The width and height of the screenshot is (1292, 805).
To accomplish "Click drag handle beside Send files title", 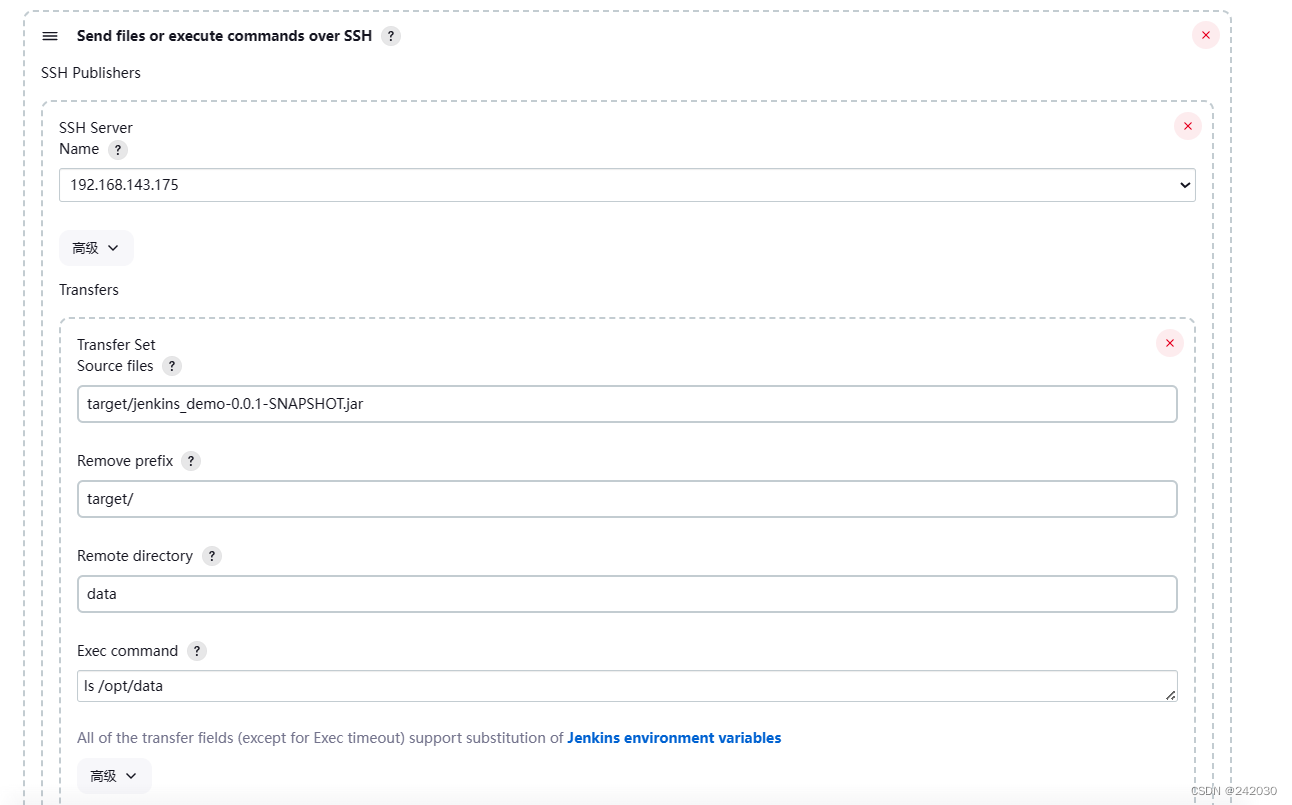I will (50, 36).
